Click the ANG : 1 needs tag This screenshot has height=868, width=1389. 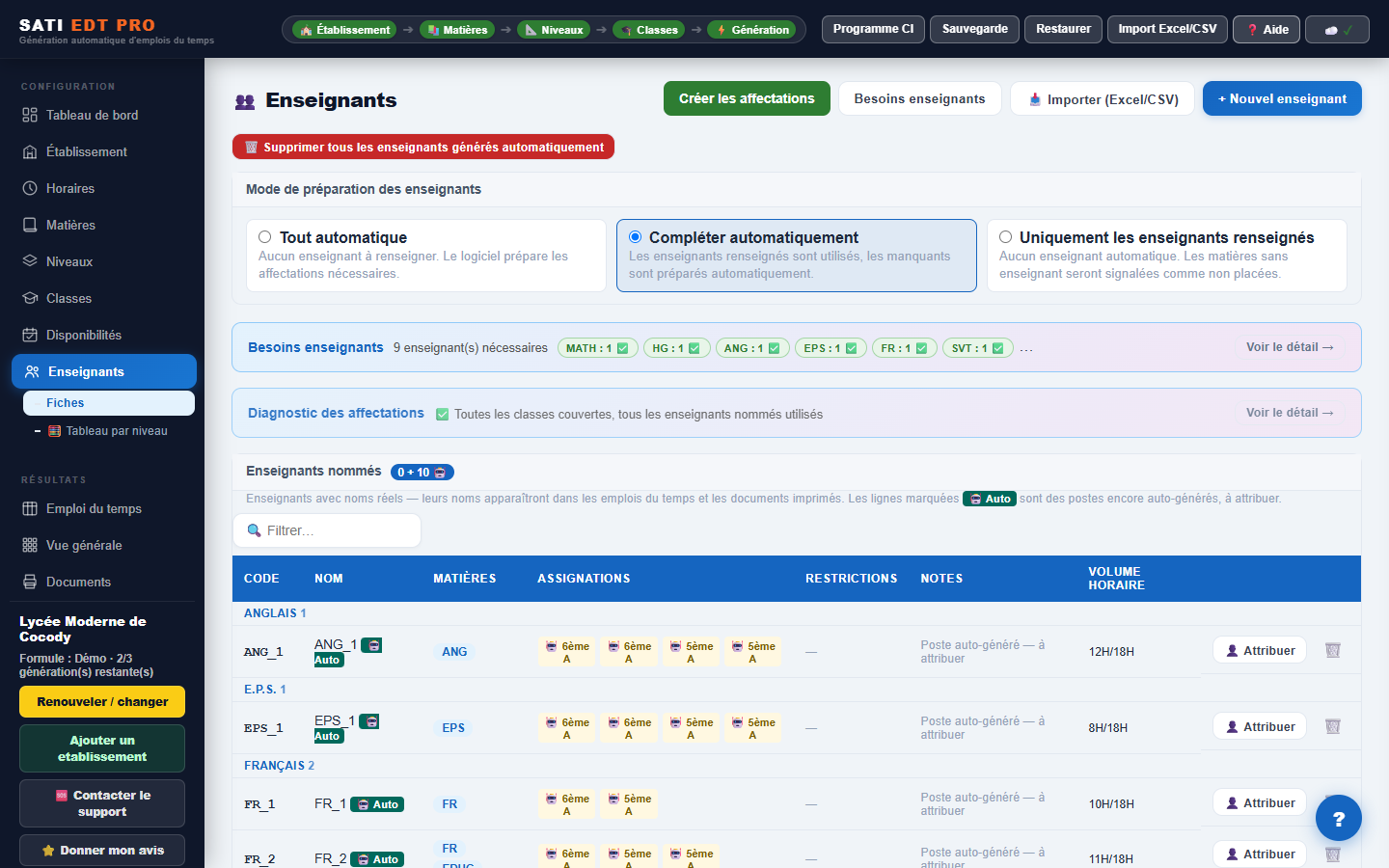pyautogui.click(x=752, y=348)
